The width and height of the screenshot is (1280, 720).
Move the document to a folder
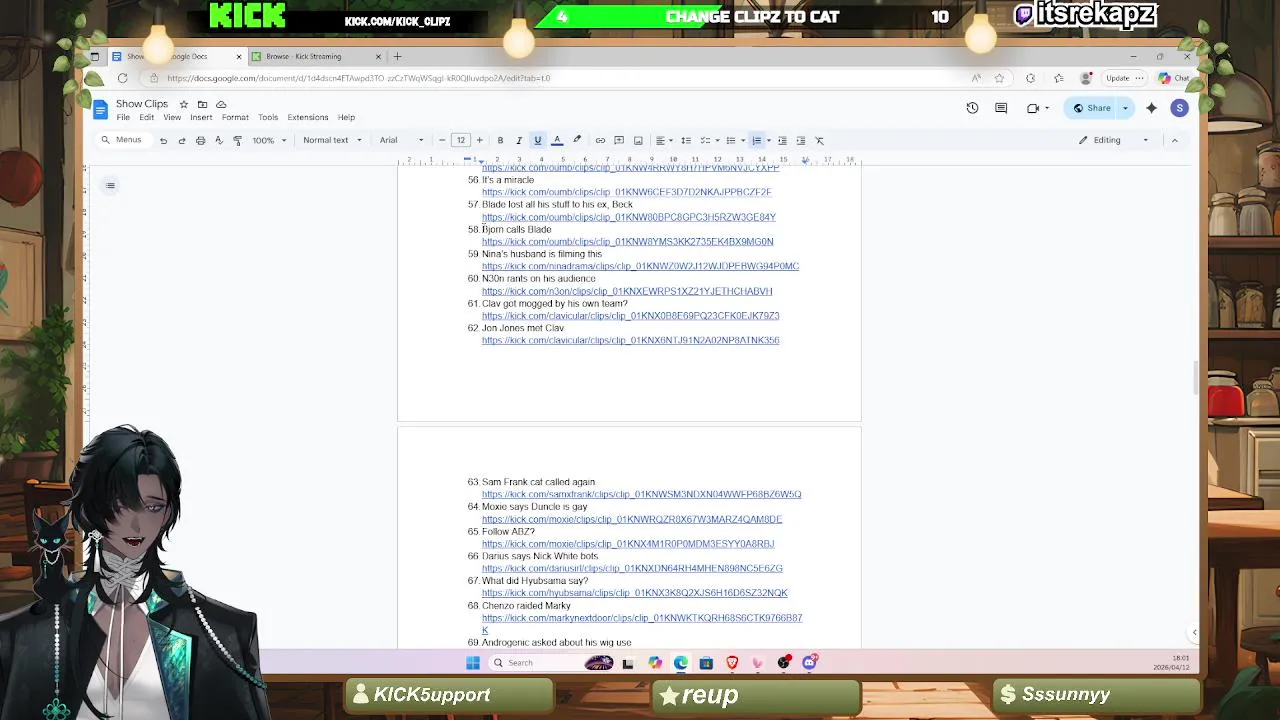pyautogui.click(x=202, y=104)
